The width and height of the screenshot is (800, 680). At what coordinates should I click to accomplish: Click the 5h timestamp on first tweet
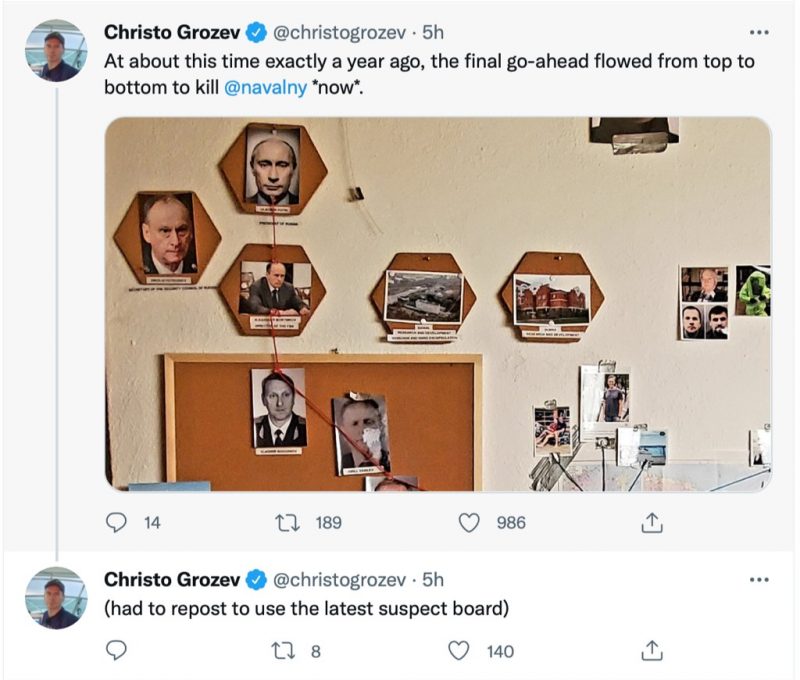click(433, 33)
